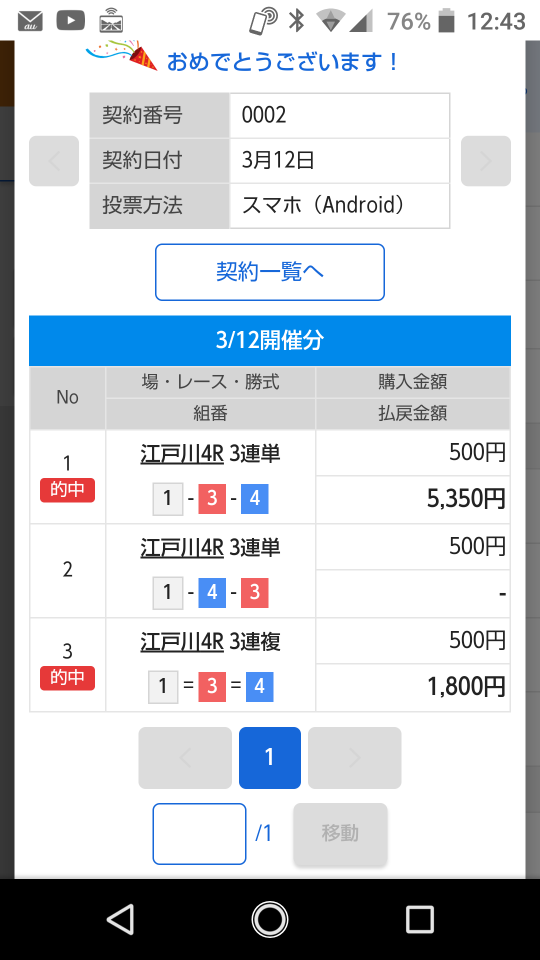Viewport: 540px width, 960px height.
Task: Tap the battery status icon
Action: coord(448,20)
